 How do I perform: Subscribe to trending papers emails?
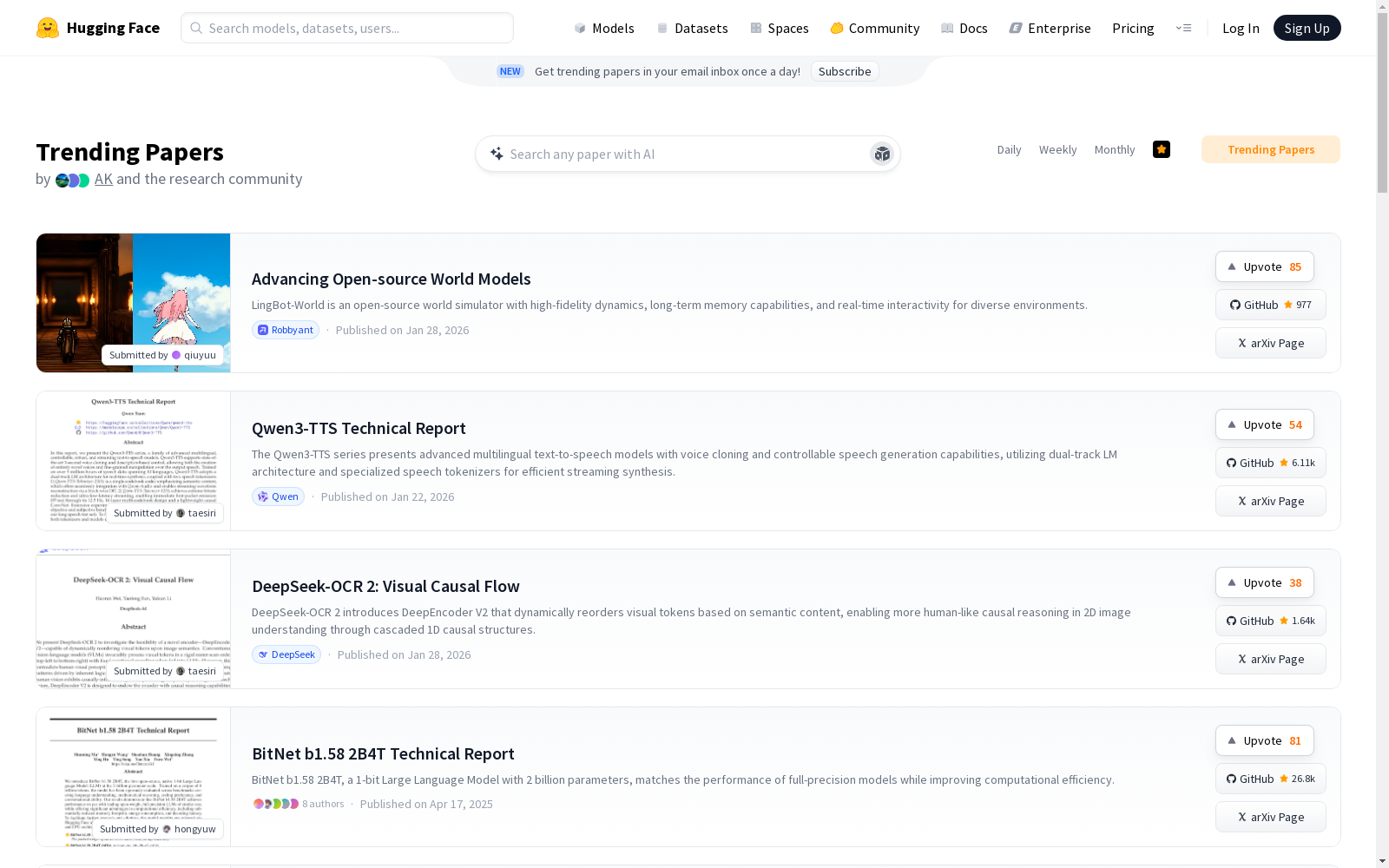tap(845, 71)
